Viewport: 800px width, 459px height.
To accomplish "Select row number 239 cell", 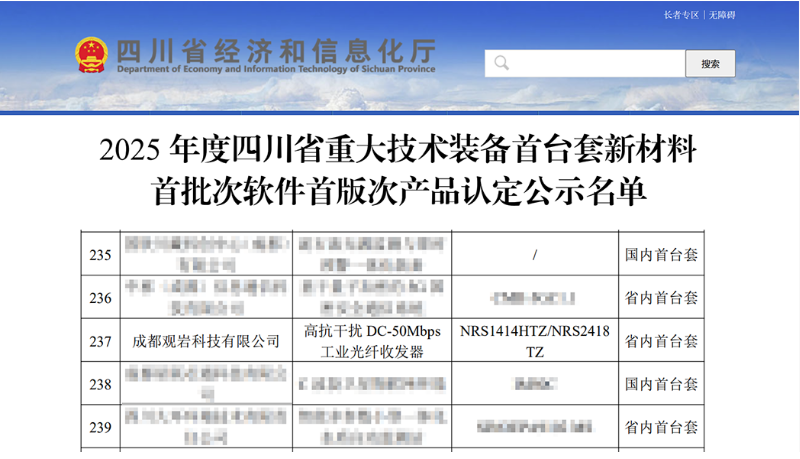I will point(101,427).
